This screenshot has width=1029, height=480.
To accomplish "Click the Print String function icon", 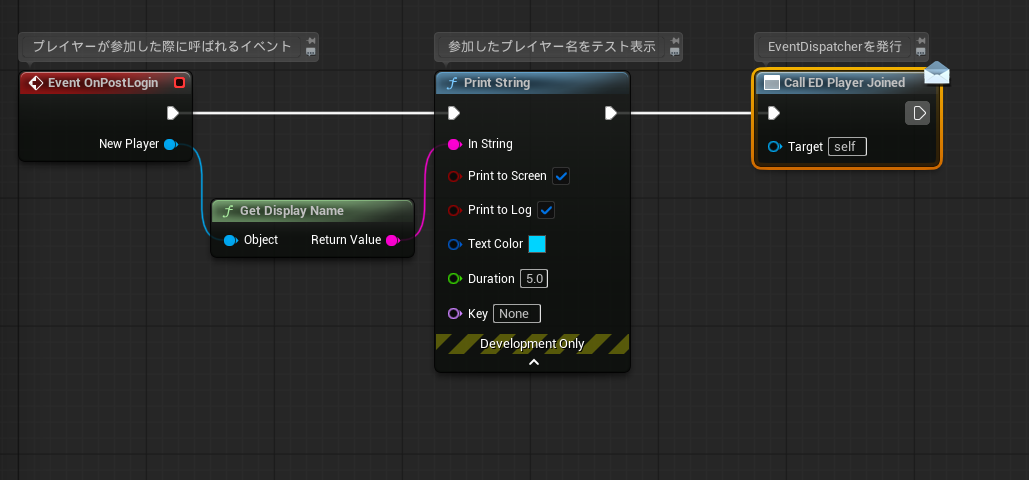I will pos(452,83).
